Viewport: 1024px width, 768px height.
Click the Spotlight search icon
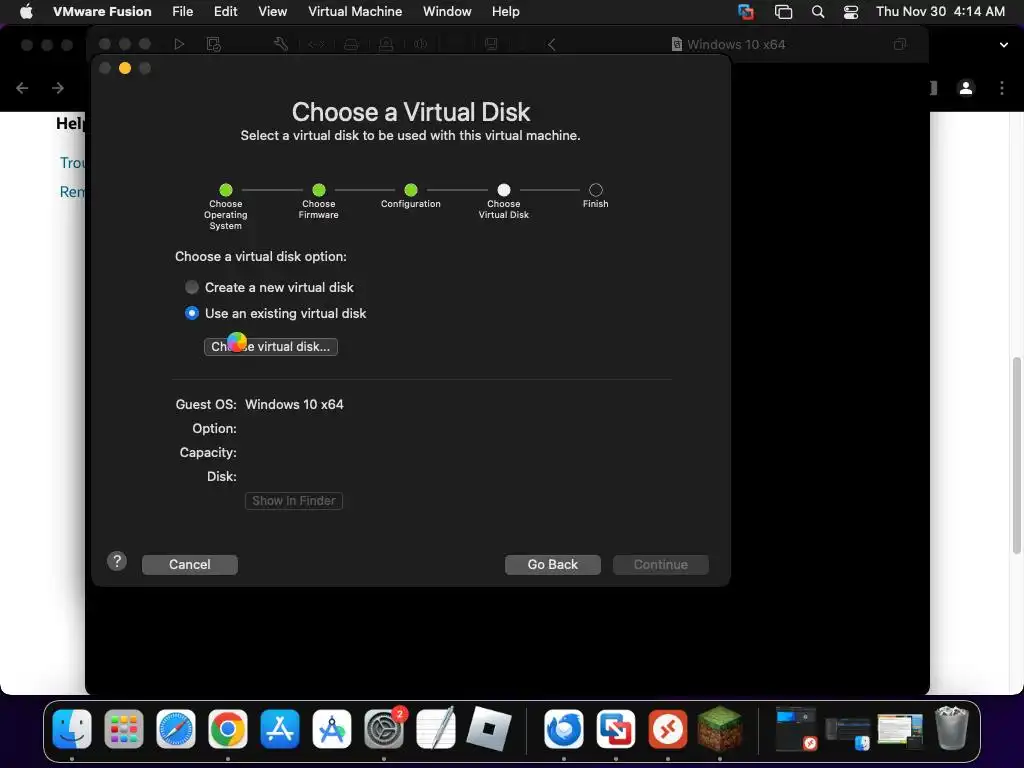pyautogui.click(x=818, y=12)
